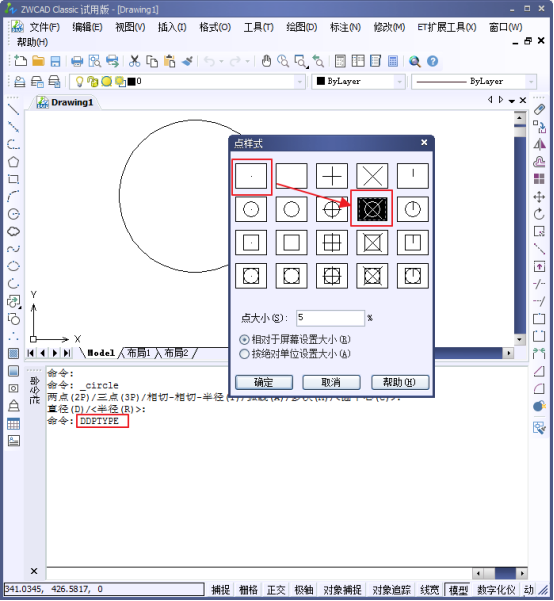This screenshot has width=554, height=601.
Task: Click the 点大小 point size field
Action: (x=330, y=318)
